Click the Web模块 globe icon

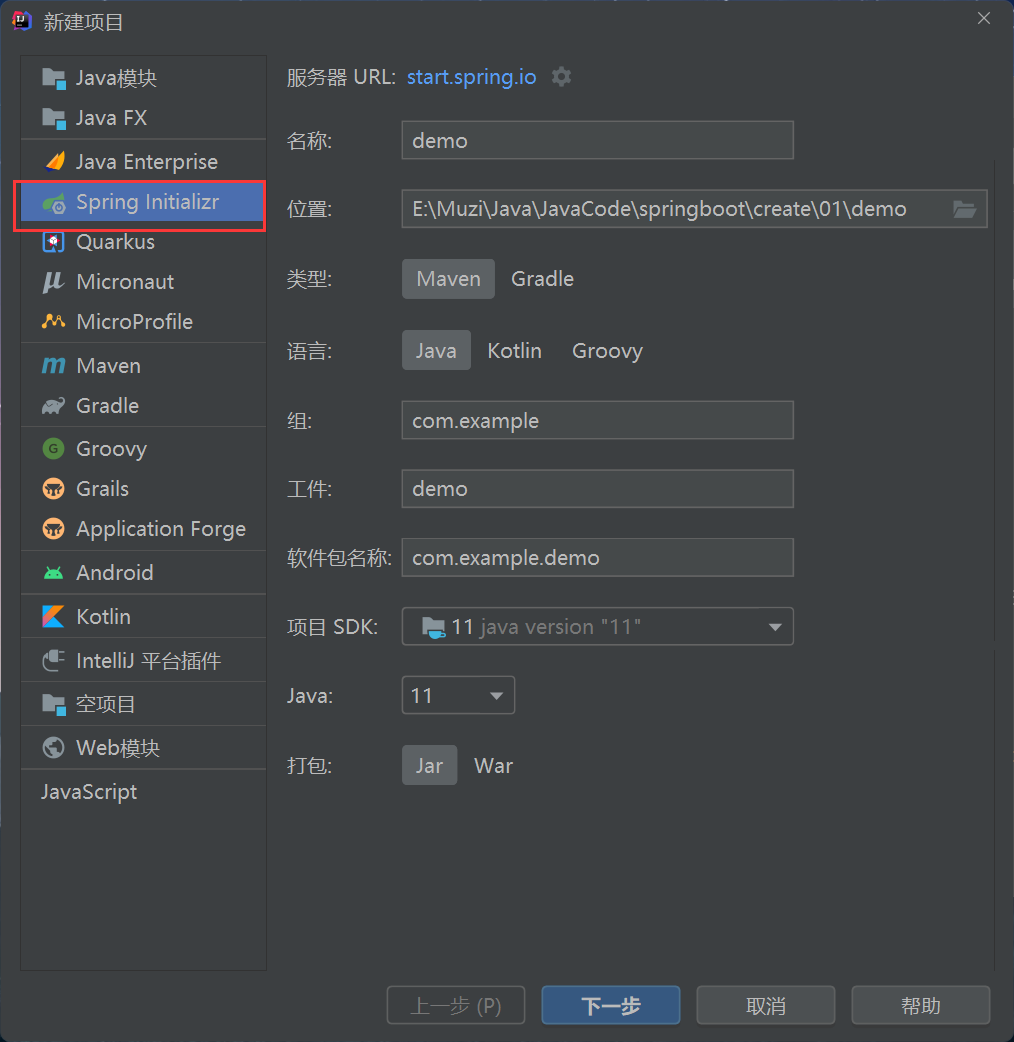[54, 748]
